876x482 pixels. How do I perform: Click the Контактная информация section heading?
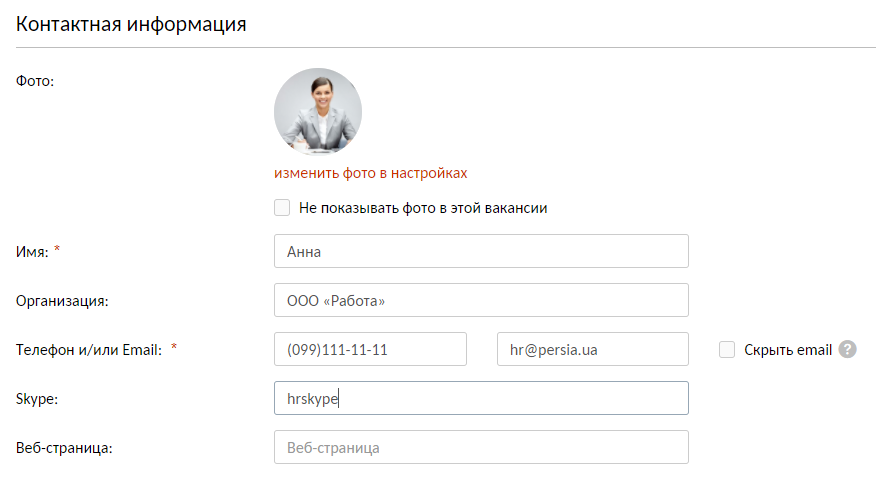pos(131,24)
